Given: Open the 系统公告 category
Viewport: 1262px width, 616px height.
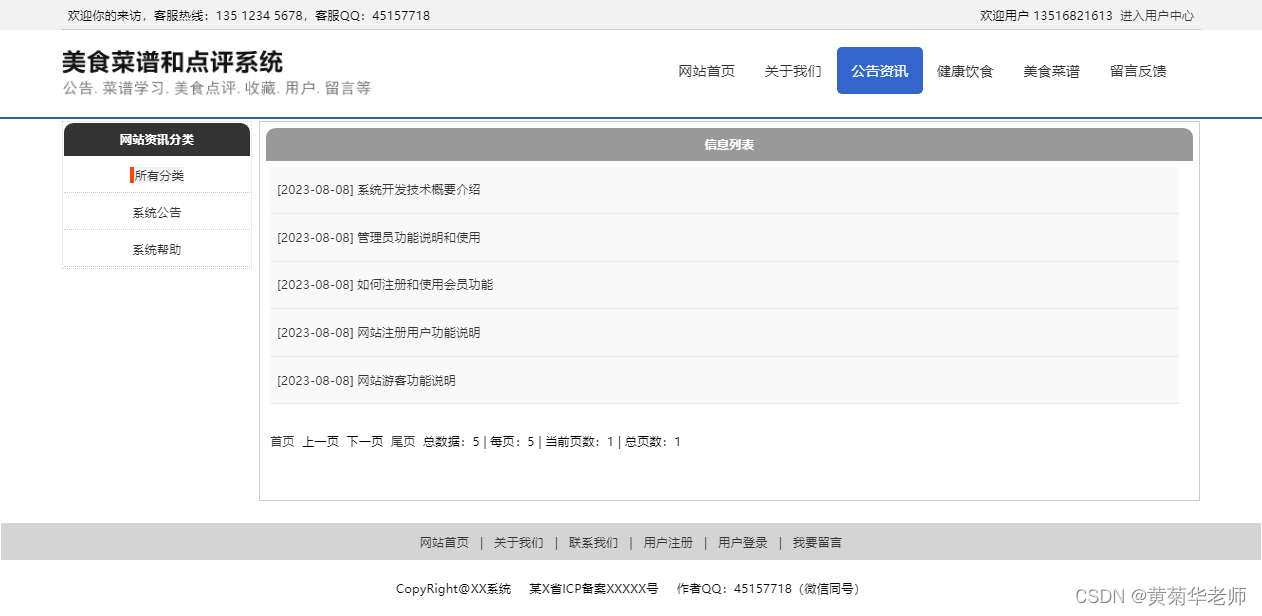Looking at the screenshot, I should (x=156, y=211).
